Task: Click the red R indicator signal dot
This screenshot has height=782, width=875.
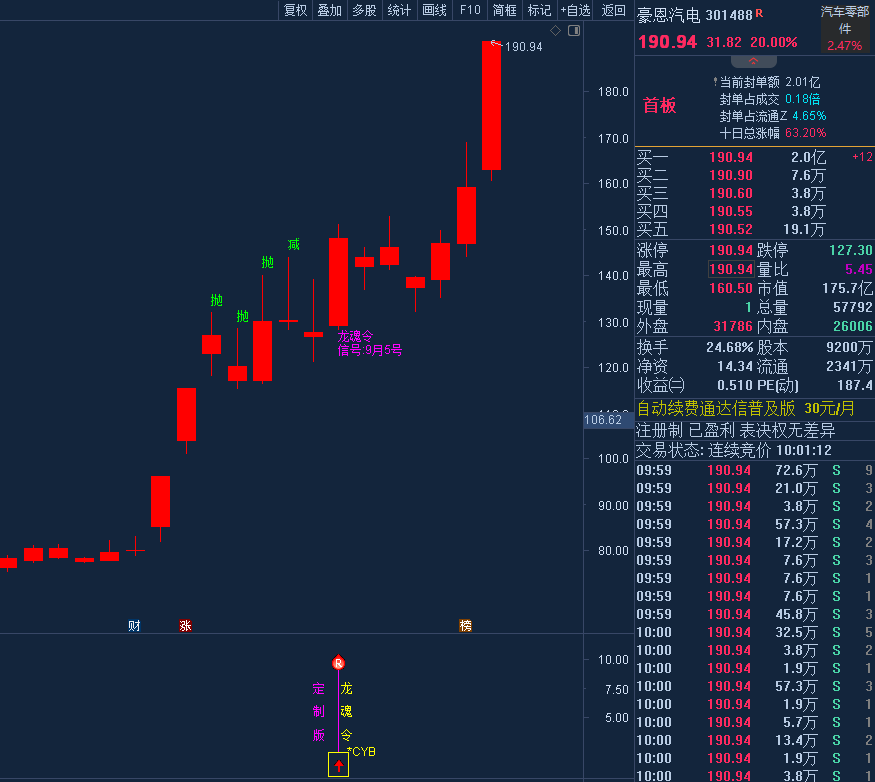Action: point(338,662)
